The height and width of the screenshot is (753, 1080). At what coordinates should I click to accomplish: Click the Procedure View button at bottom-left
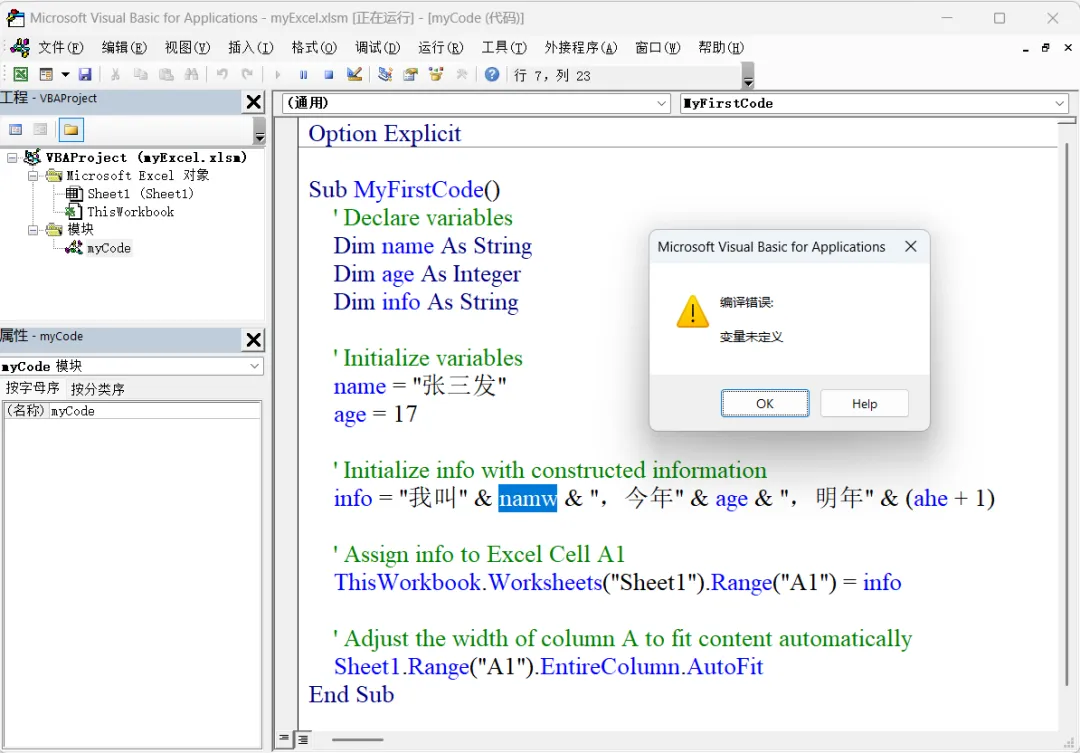pos(284,739)
